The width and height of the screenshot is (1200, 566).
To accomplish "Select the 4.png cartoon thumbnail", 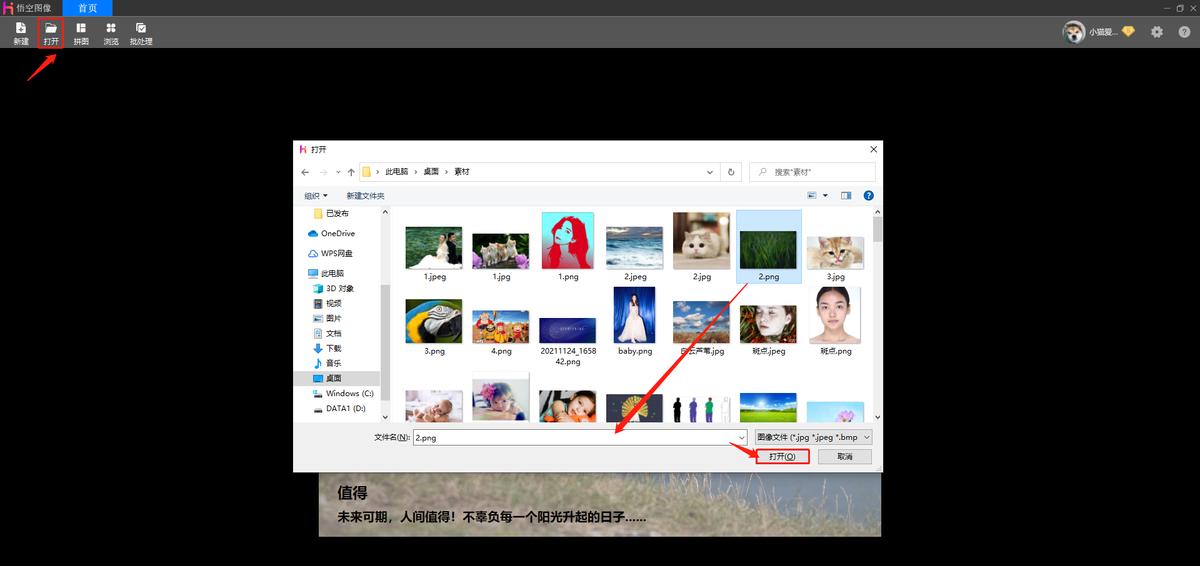I will point(501,327).
